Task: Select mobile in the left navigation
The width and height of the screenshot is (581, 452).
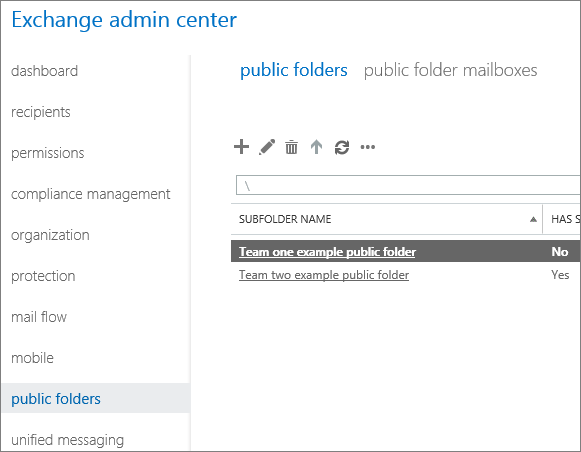Action: coord(32,358)
